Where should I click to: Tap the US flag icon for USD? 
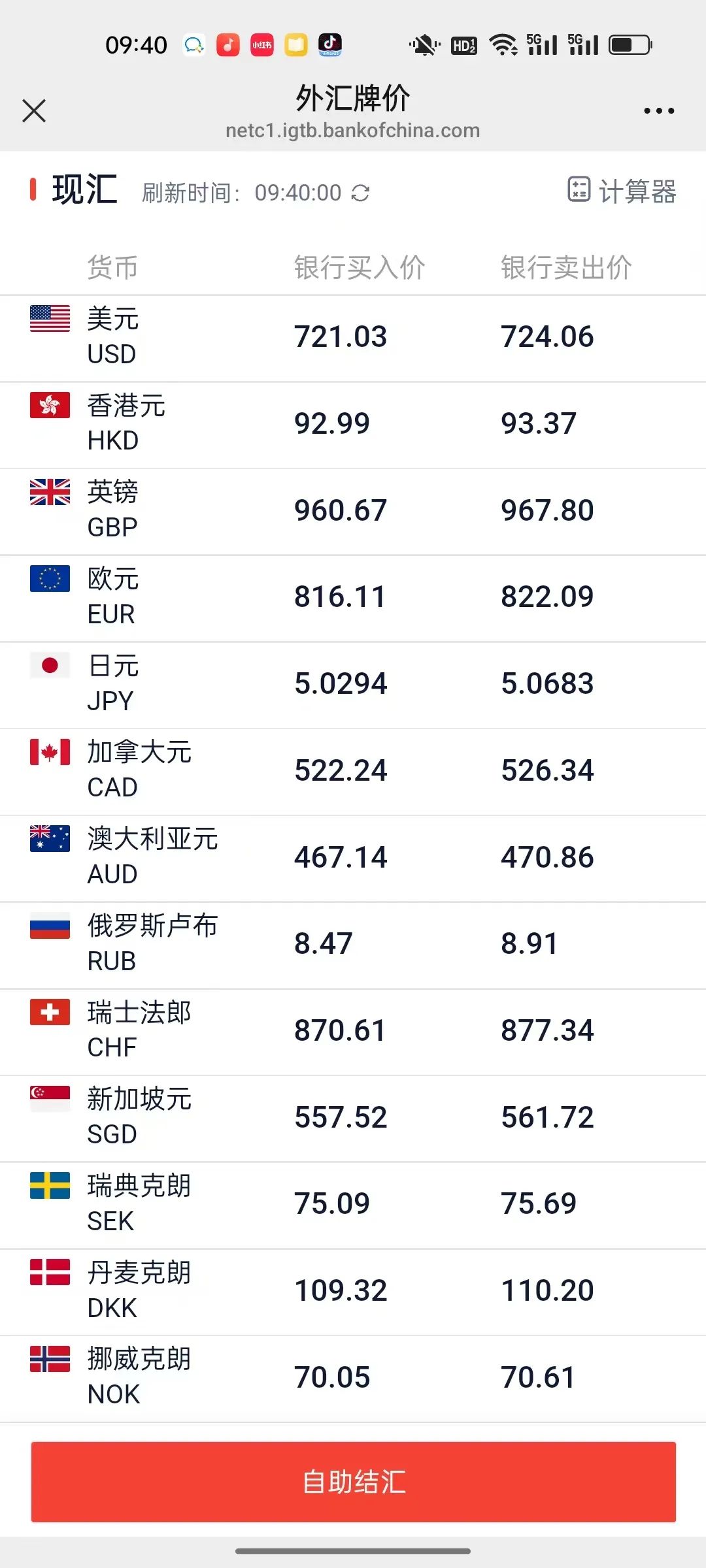tap(50, 319)
